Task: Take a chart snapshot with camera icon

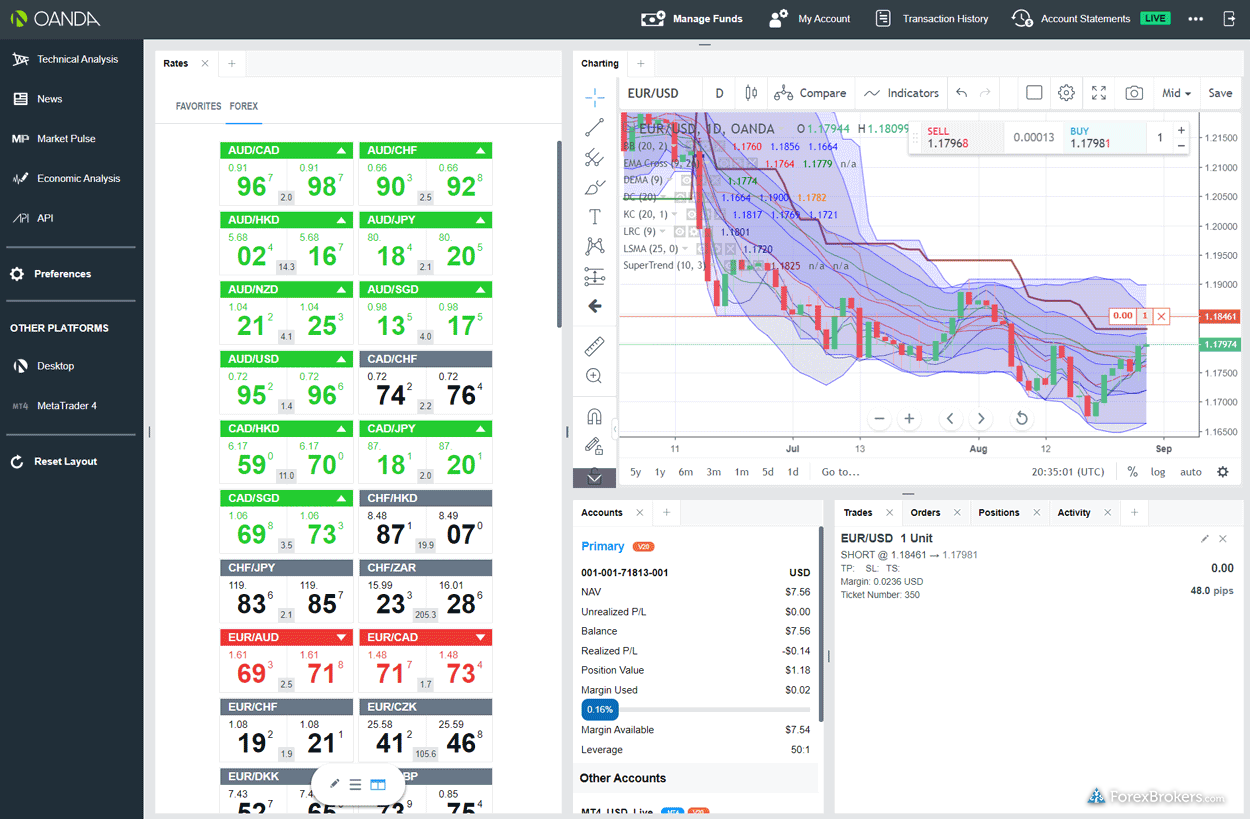Action: point(1133,93)
